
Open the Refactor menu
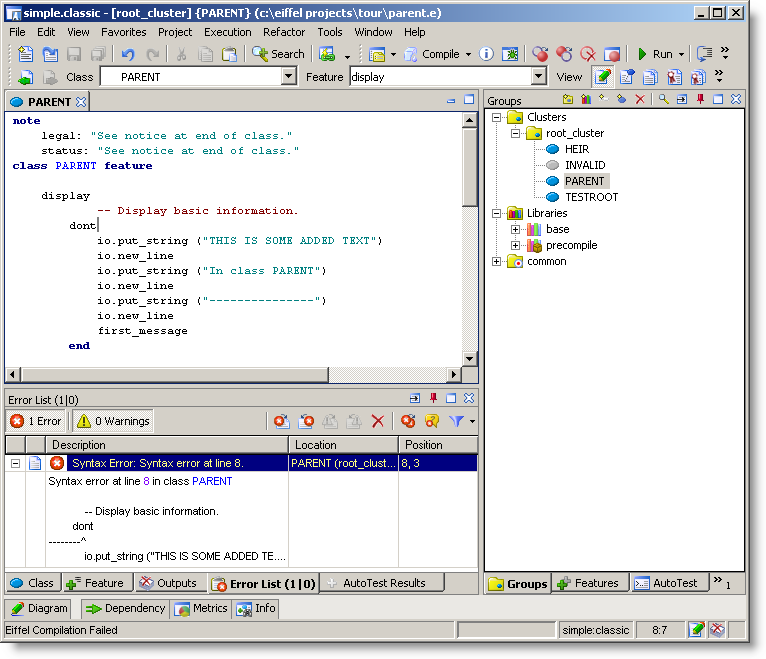click(284, 32)
